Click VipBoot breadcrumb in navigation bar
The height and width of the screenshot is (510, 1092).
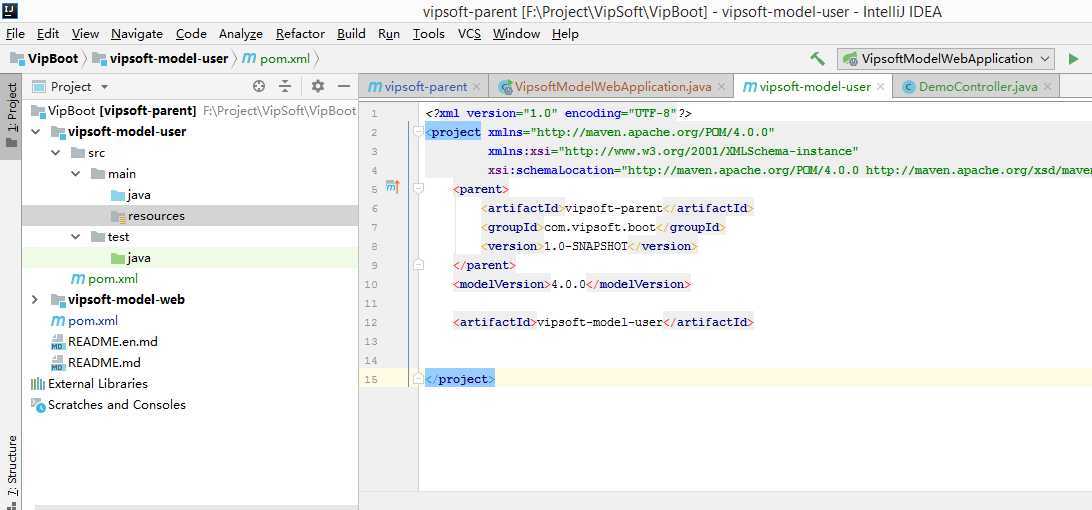pos(45,59)
